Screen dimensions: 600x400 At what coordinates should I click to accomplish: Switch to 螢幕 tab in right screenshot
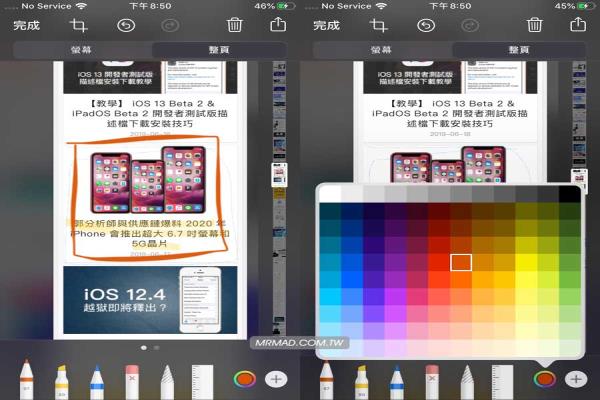[382, 50]
